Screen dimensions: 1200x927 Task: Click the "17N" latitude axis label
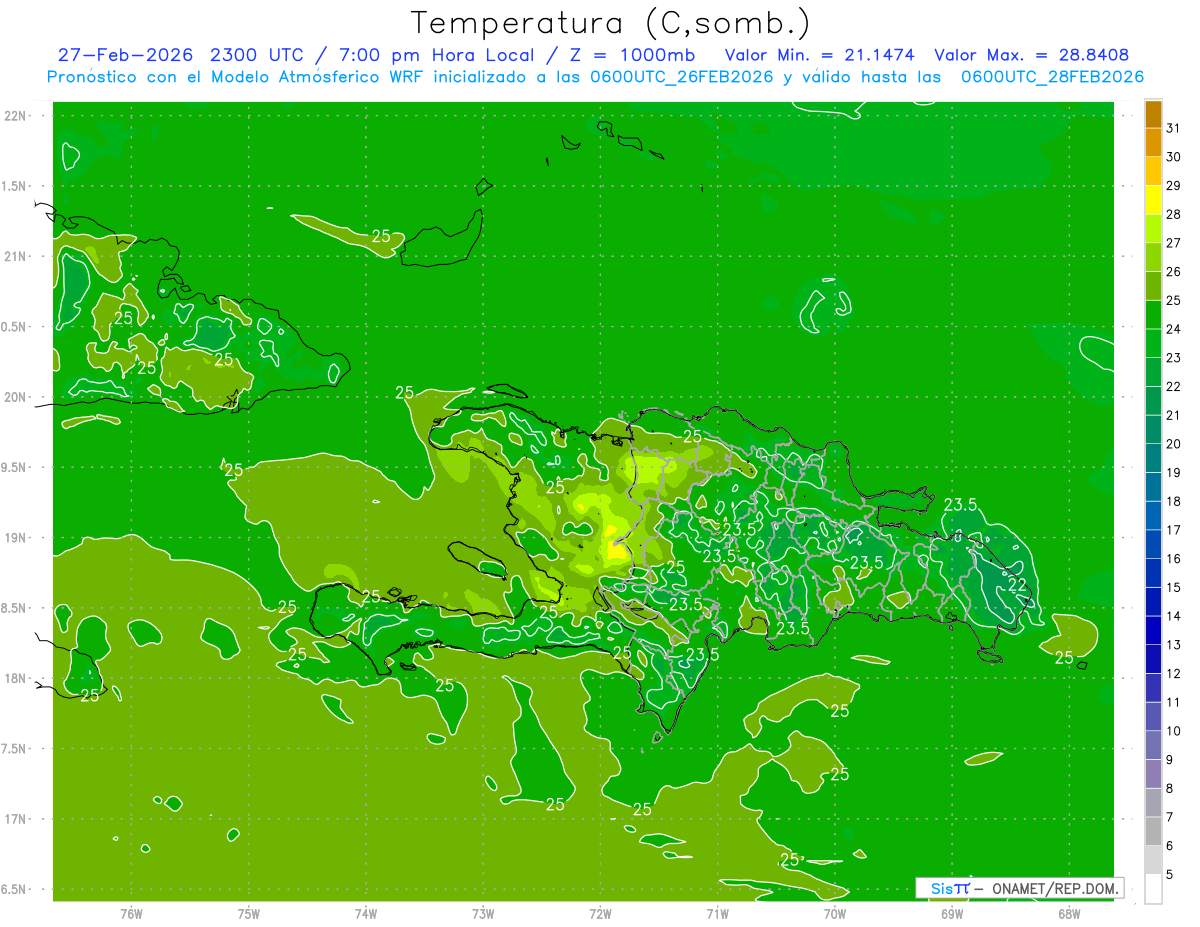tap(16, 819)
